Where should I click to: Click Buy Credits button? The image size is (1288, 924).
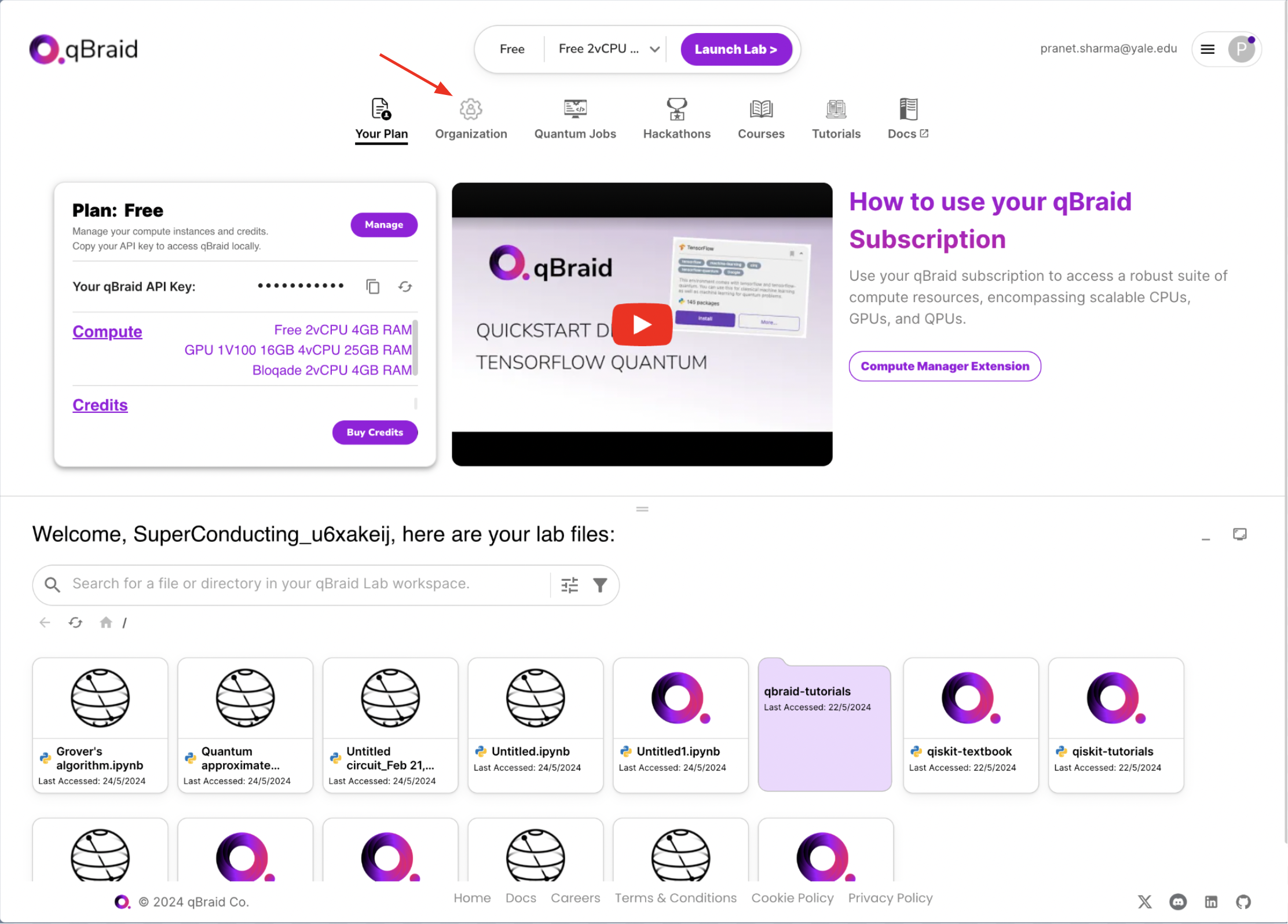[375, 432]
